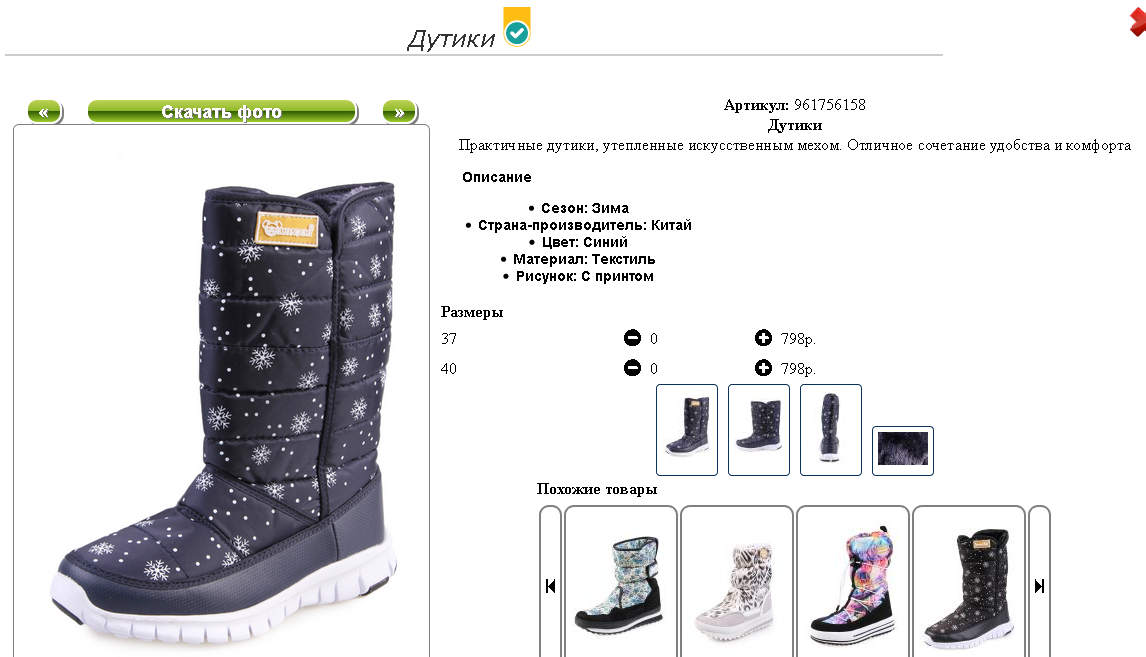The height and width of the screenshot is (657, 1146).
Task: Select first boot thumbnail, front angle
Action: [687, 430]
